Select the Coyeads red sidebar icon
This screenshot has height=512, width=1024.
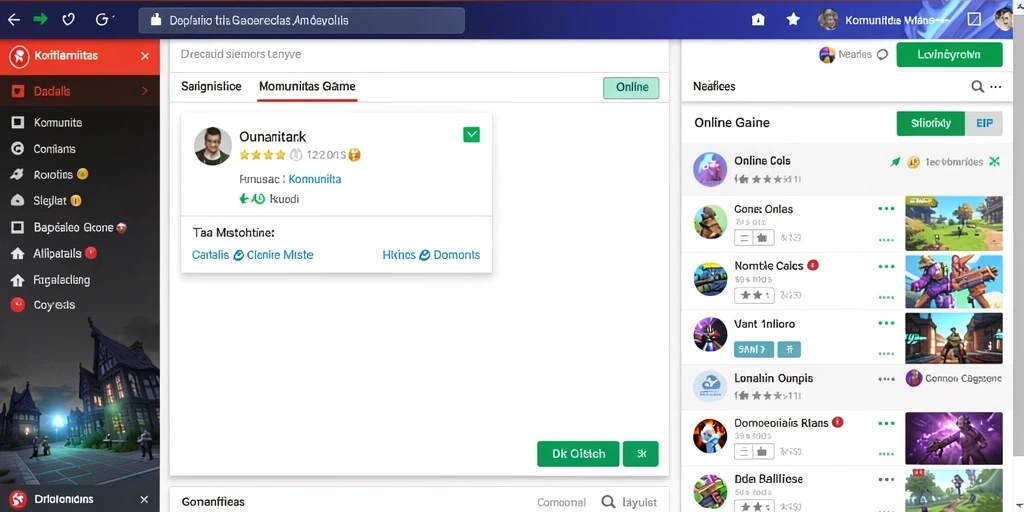(x=18, y=304)
